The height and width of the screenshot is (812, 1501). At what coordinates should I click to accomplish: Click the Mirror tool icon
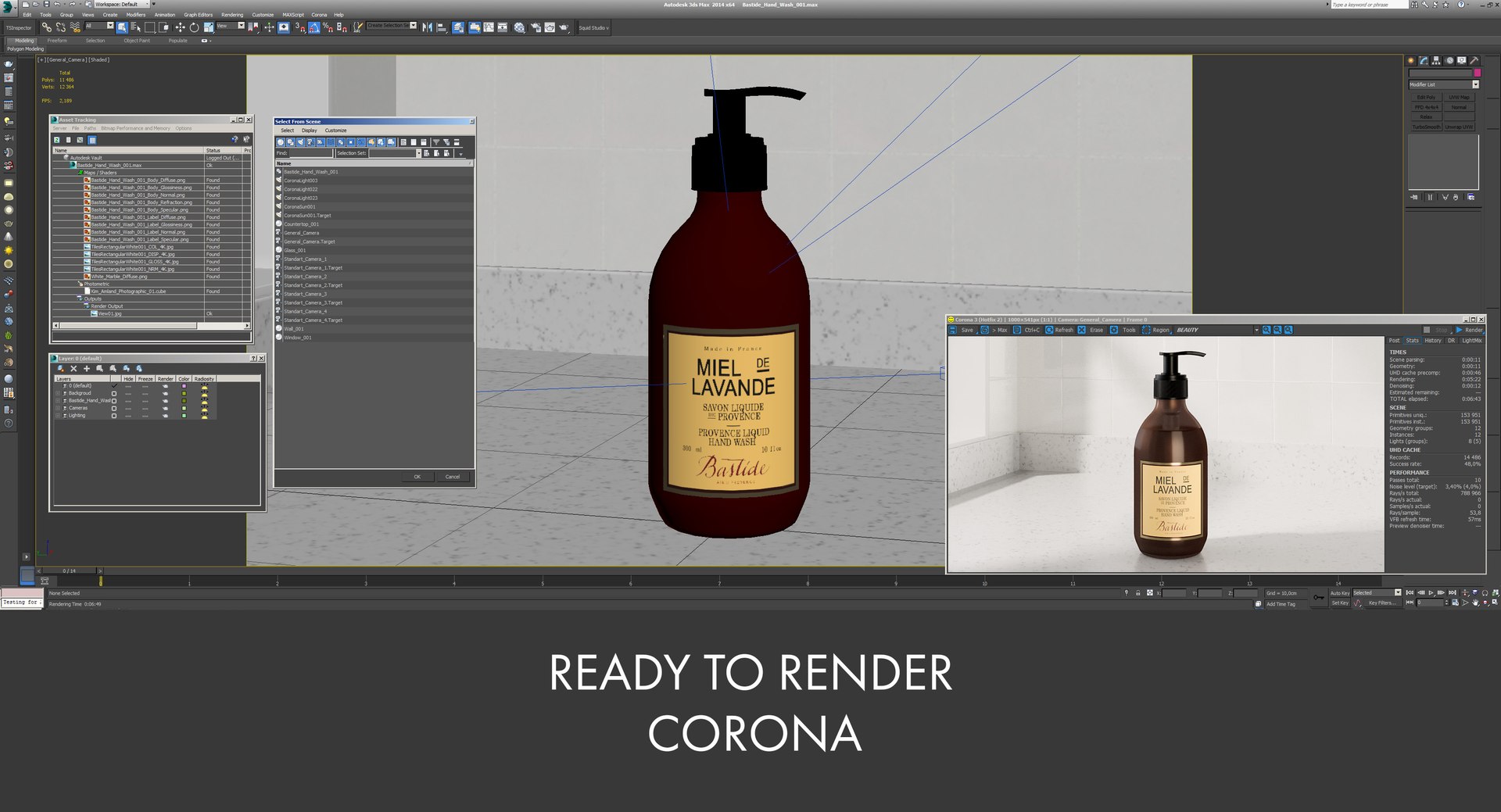tap(428, 27)
